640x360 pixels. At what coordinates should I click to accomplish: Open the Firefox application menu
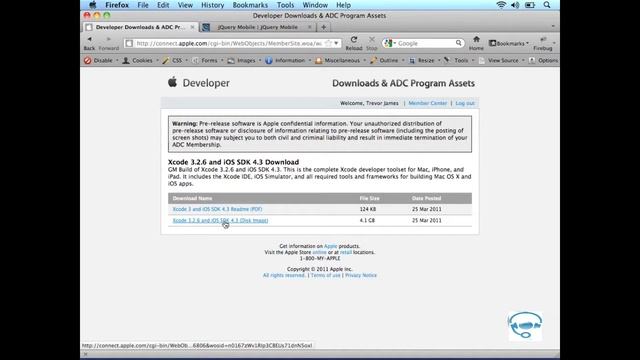point(117,5)
